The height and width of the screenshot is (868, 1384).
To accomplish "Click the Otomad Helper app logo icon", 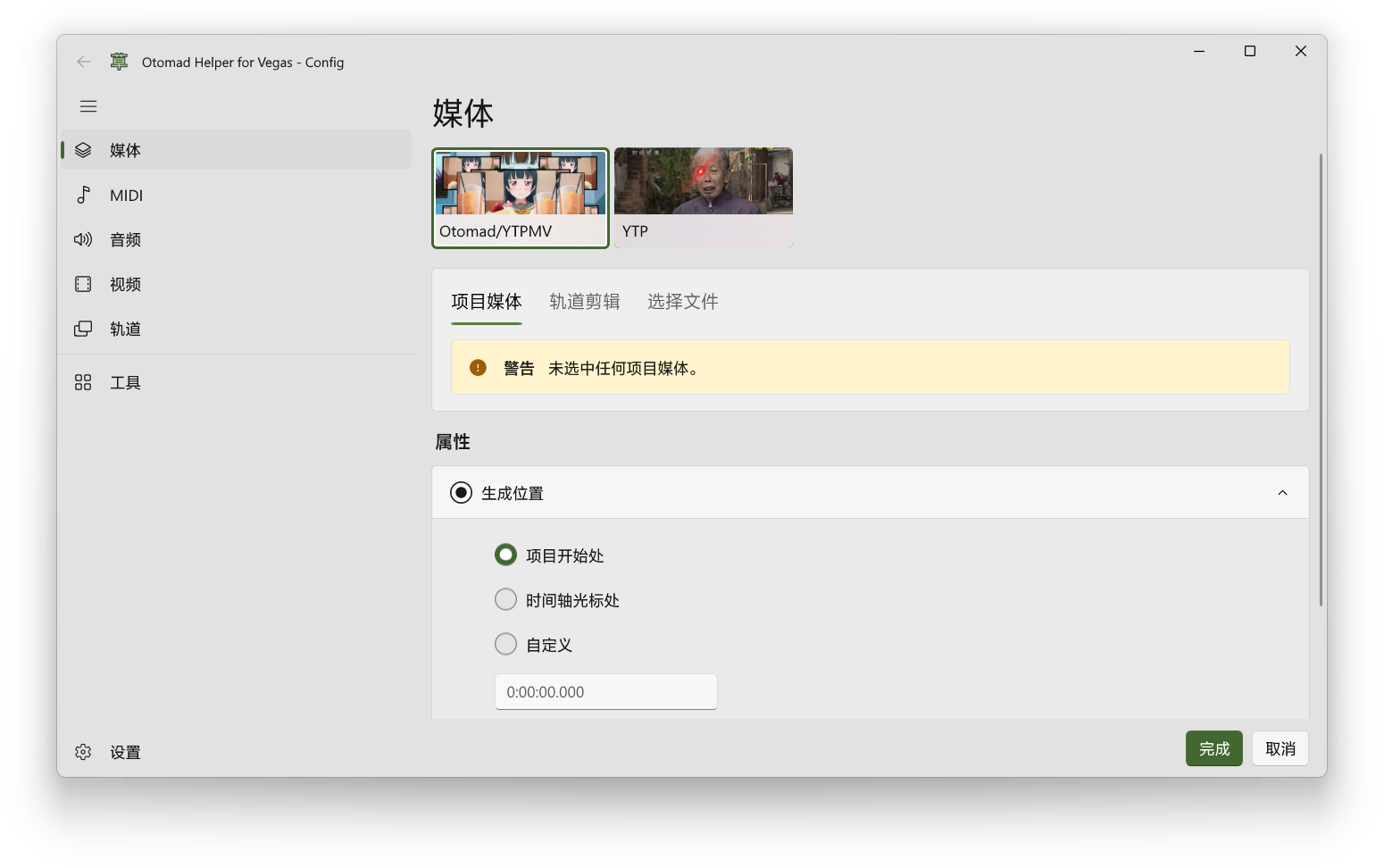I will click(x=119, y=62).
